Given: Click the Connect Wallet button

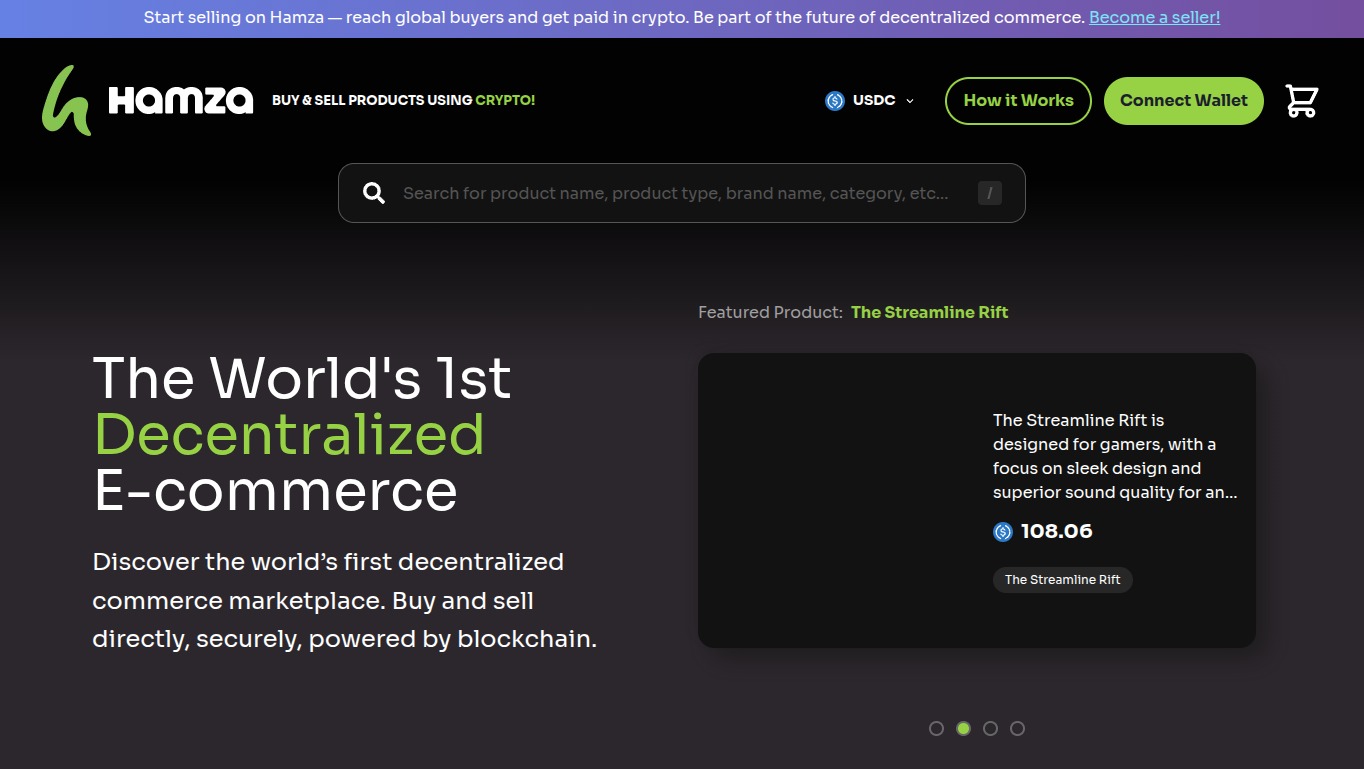Looking at the screenshot, I should [1183, 100].
